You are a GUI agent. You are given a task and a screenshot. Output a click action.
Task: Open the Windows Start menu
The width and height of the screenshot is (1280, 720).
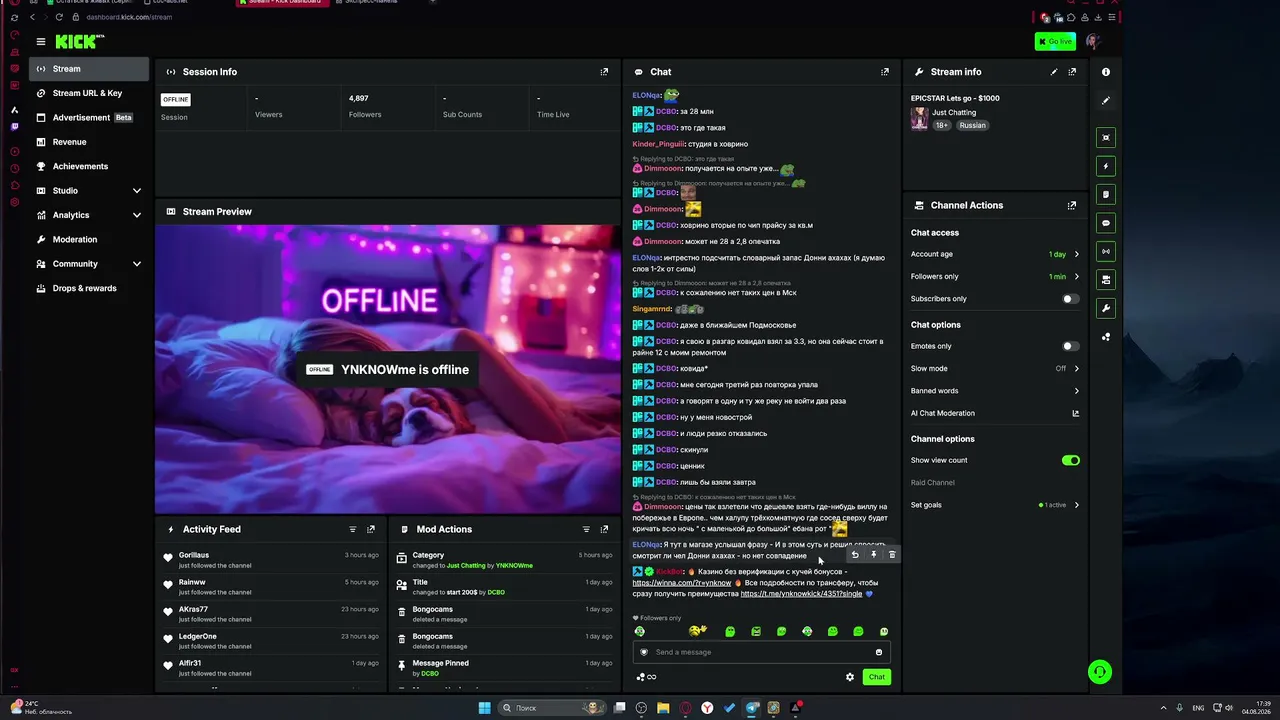pyautogui.click(x=485, y=708)
